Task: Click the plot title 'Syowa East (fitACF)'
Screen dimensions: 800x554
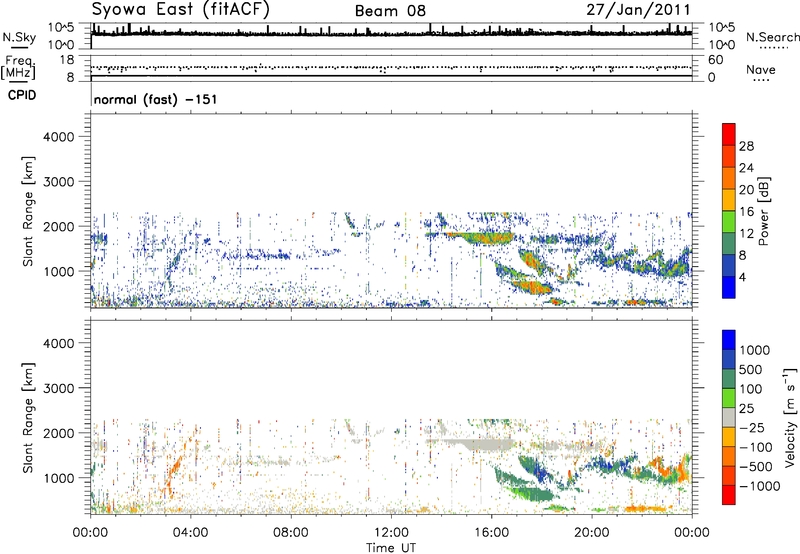Action: click(181, 9)
